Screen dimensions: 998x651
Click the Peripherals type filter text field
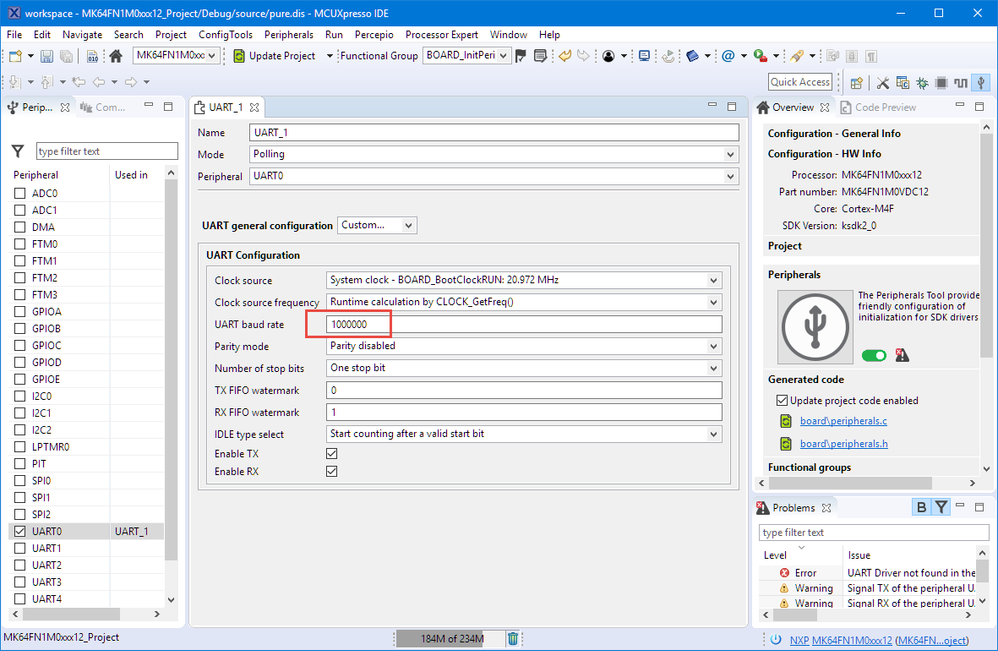(x=107, y=151)
